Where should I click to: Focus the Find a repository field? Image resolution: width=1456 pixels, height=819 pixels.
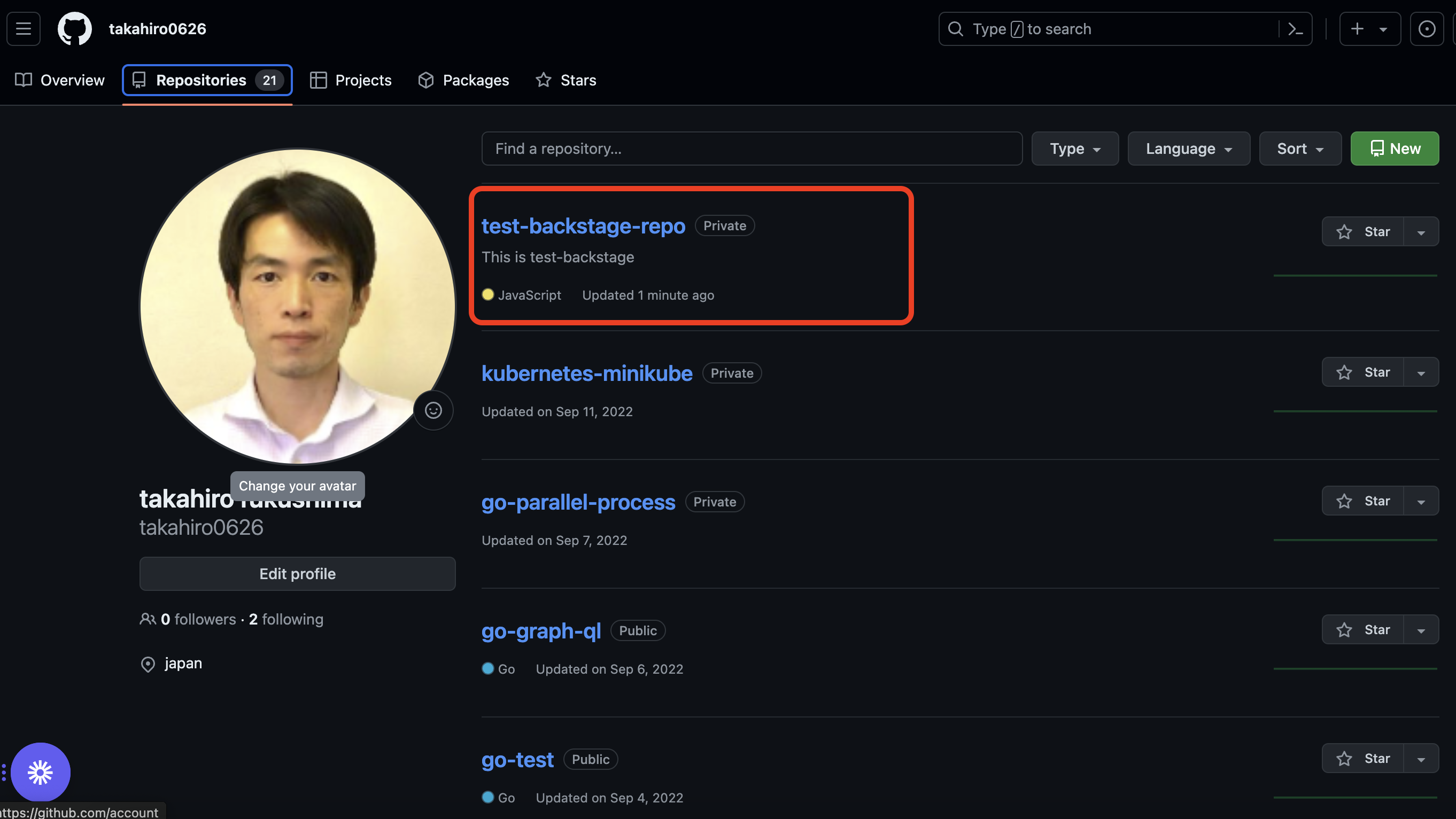(751, 149)
